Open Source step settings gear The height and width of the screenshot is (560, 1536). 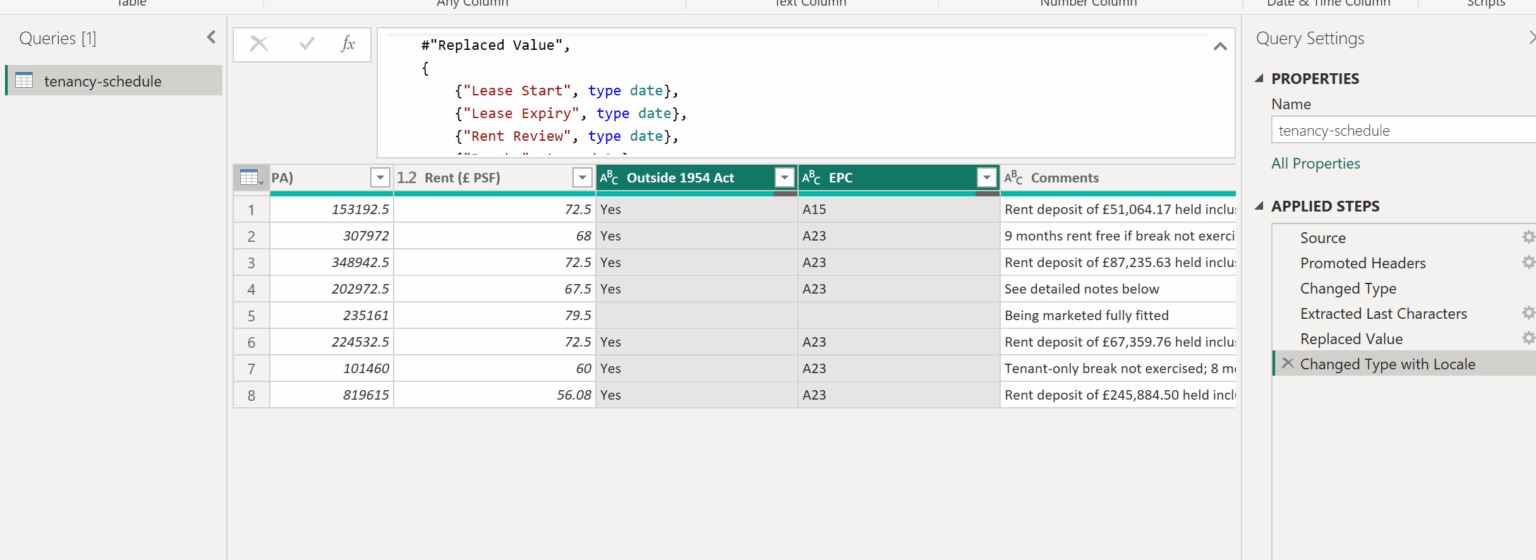click(x=1528, y=237)
